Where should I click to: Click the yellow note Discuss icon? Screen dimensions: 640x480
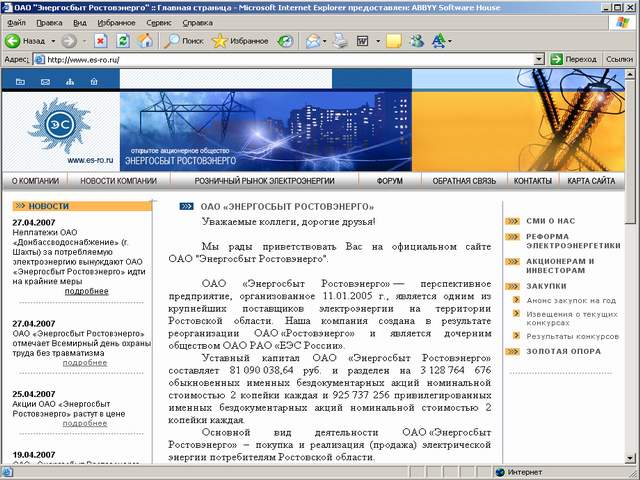[394, 41]
